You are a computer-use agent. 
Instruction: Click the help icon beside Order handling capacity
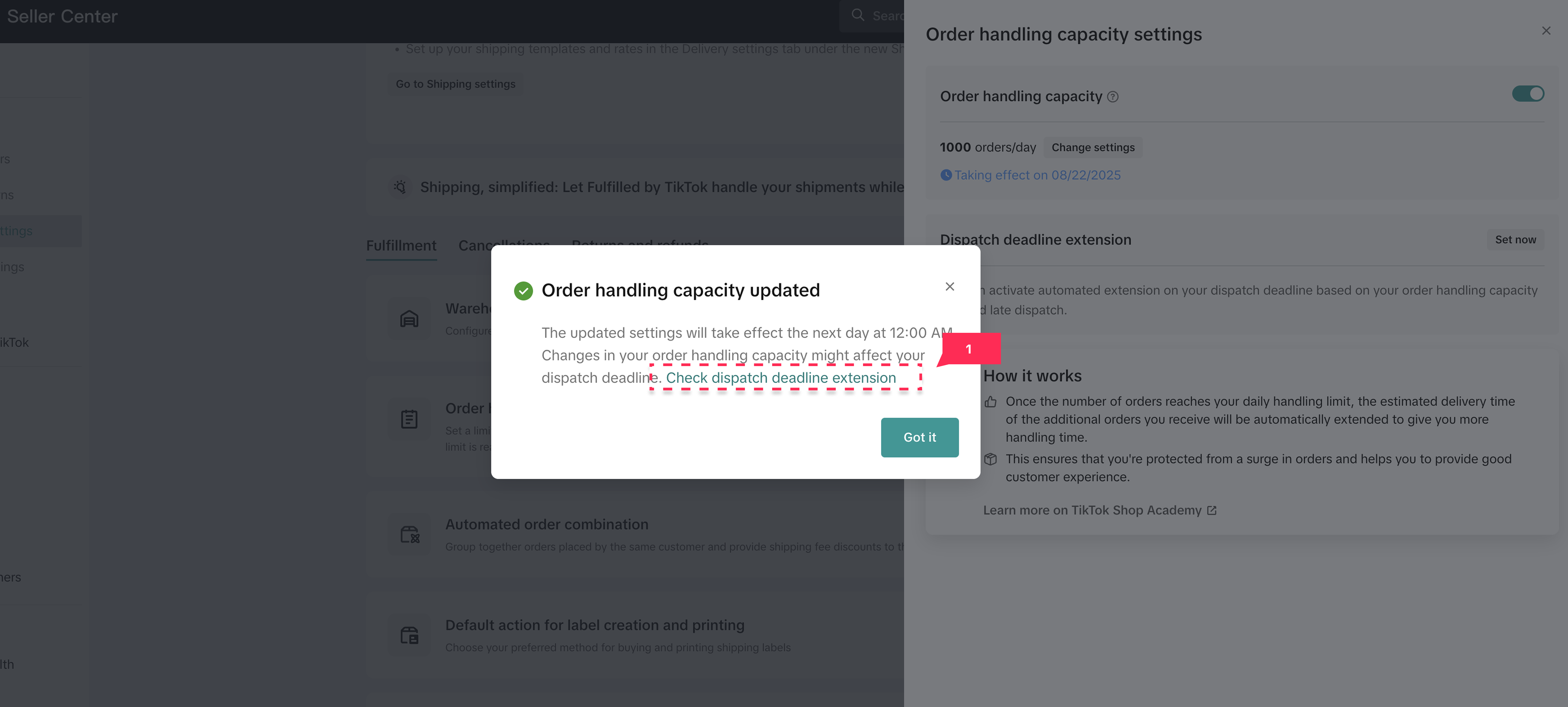point(1113,97)
